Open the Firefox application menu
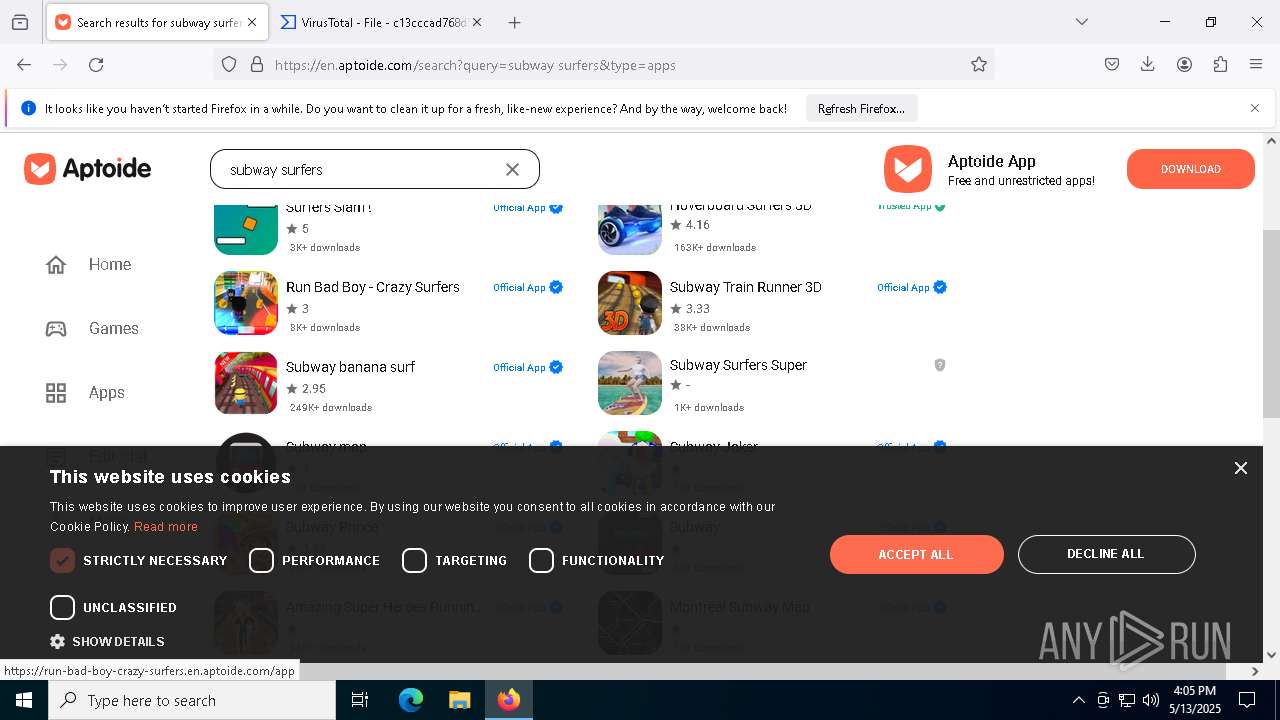The height and width of the screenshot is (720, 1280). pyautogui.click(x=1256, y=64)
